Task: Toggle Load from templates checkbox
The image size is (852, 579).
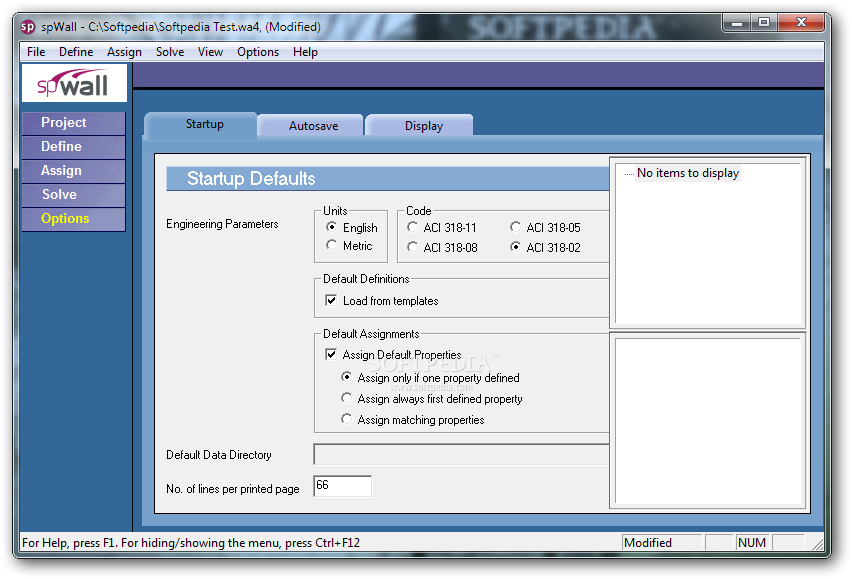Action: (381, 301)
